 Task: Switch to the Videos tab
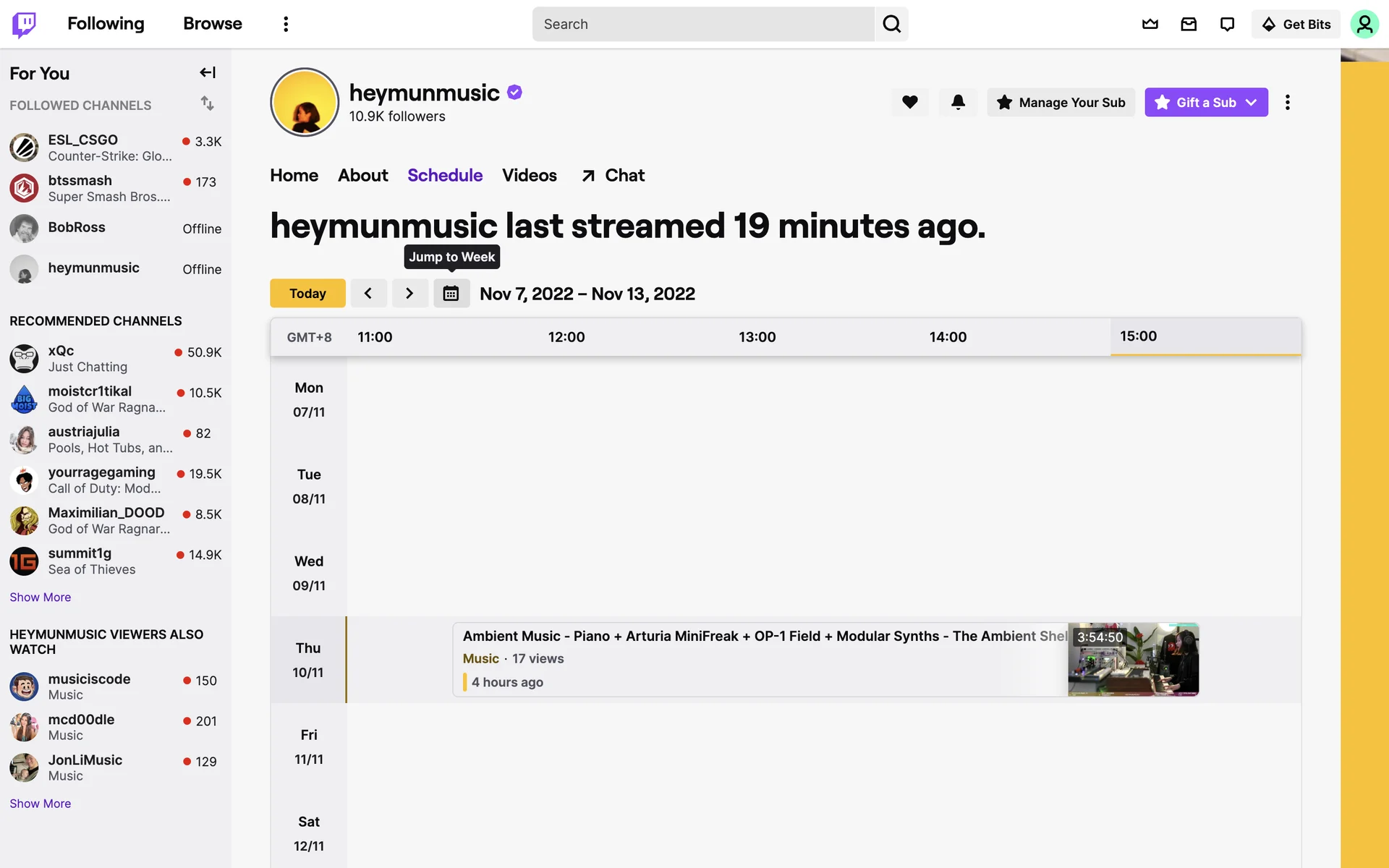pos(529,175)
